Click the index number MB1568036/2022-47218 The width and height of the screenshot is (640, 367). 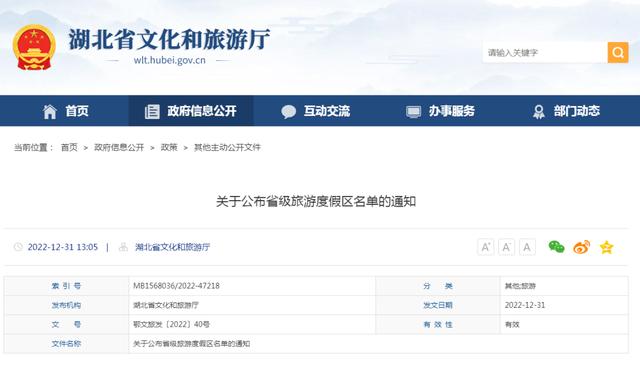click(x=176, y=286)
